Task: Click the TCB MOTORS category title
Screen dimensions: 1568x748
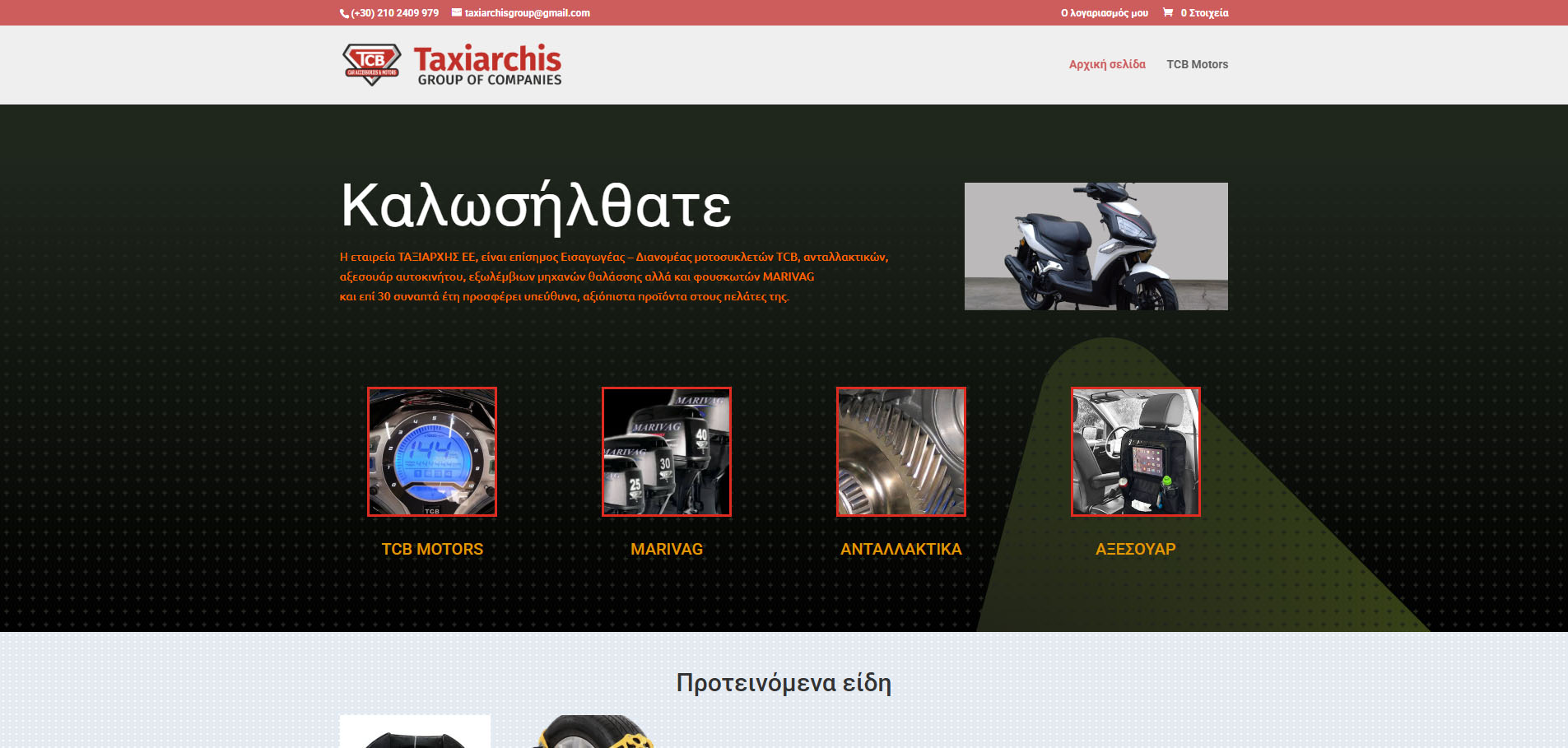Action: [432, 549]
